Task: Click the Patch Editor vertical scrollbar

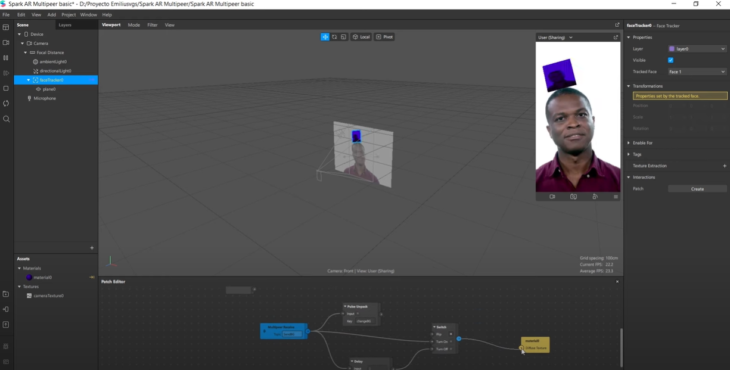Action: (621, 347)
